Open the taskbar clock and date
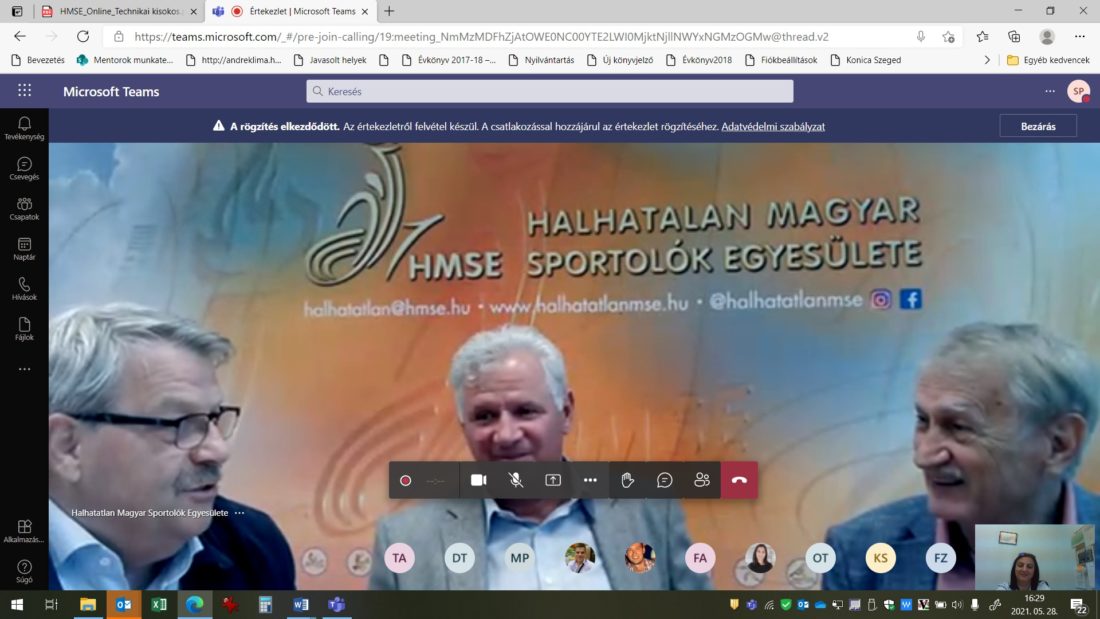Screen dimensions: 1100x619 1034,604
